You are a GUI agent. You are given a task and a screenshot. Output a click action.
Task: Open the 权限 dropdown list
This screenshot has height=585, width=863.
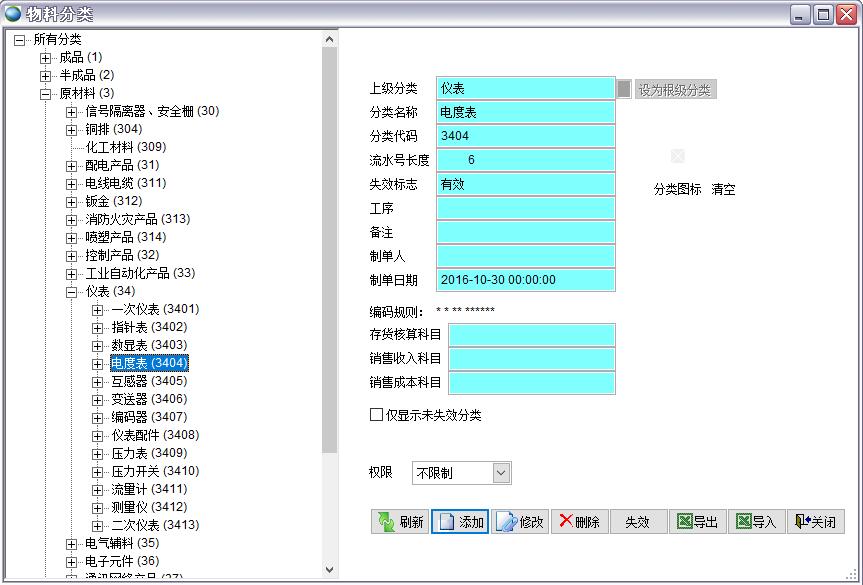[501, 473]
